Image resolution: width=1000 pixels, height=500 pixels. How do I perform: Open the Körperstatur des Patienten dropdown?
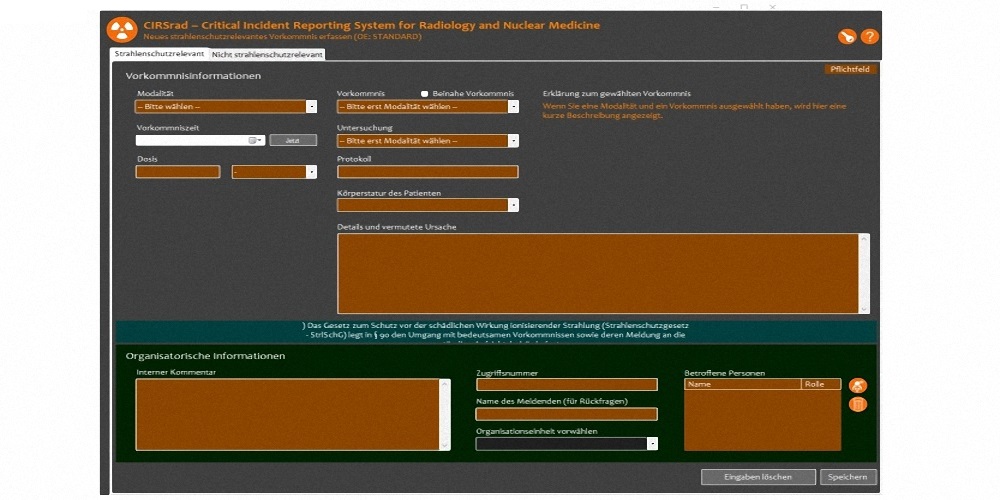coord(513,205)
